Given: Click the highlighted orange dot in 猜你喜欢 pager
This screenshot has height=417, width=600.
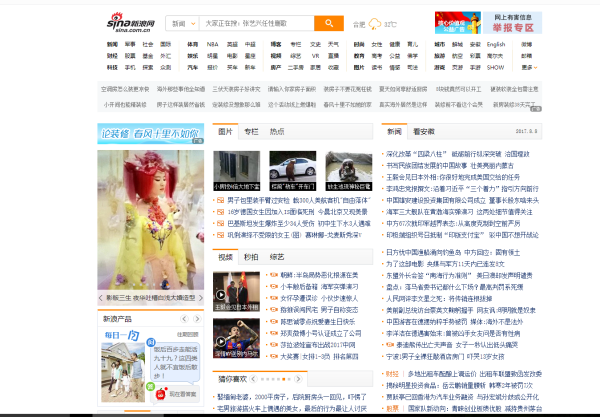Looking at the screenshot, I should (x=284, y=379).
